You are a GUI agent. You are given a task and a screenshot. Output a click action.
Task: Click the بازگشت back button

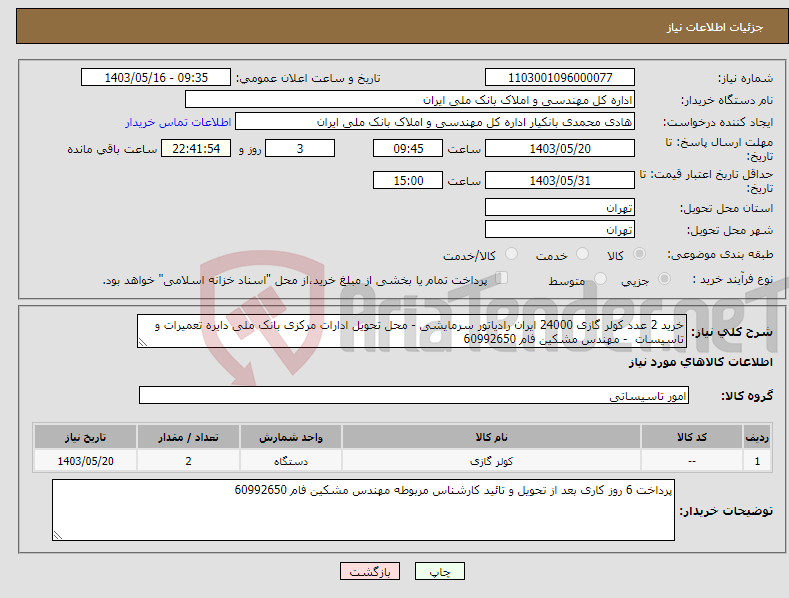pos(370,571)
